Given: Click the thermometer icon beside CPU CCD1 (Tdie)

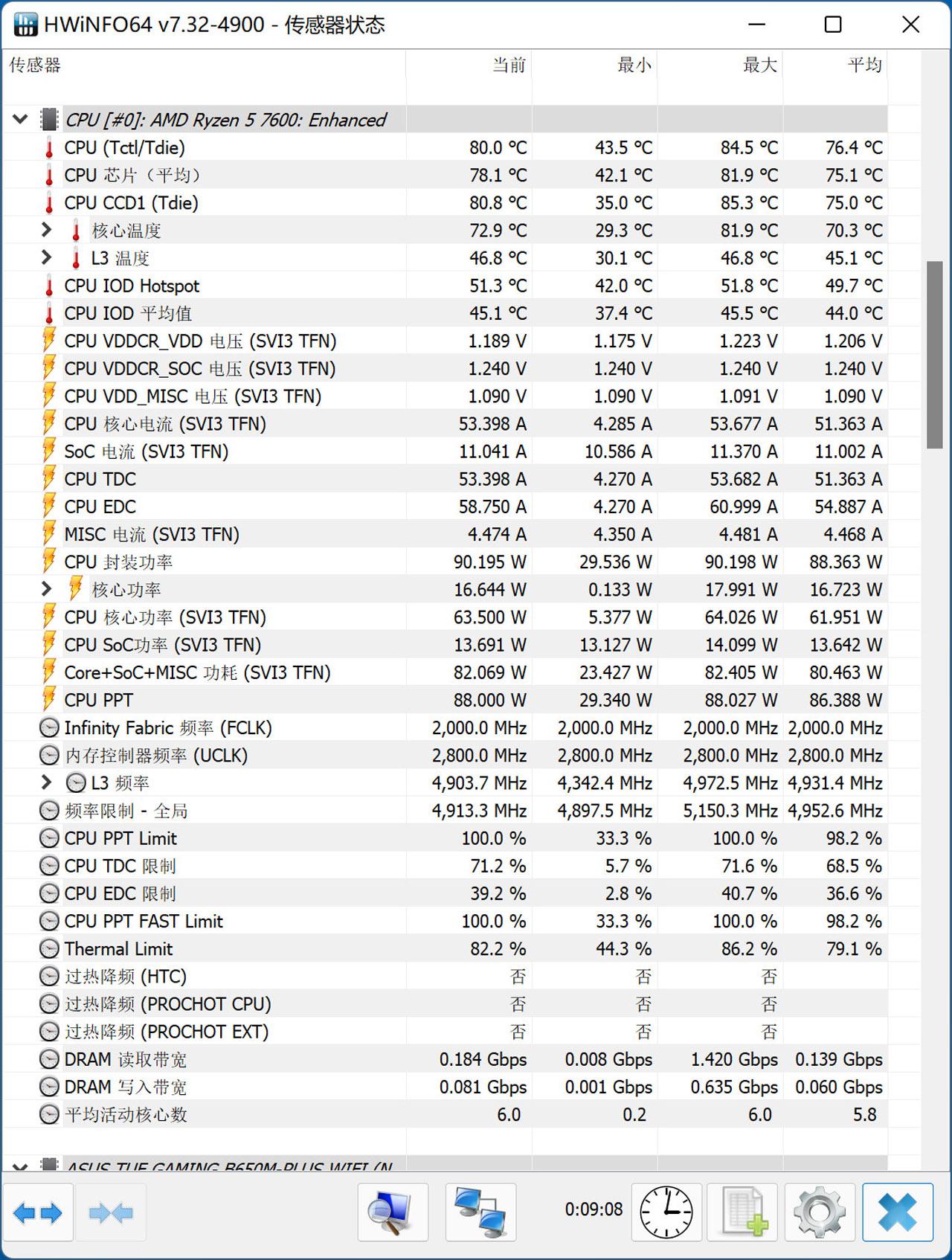Looking at the screenshot, I should coord(49,203).
